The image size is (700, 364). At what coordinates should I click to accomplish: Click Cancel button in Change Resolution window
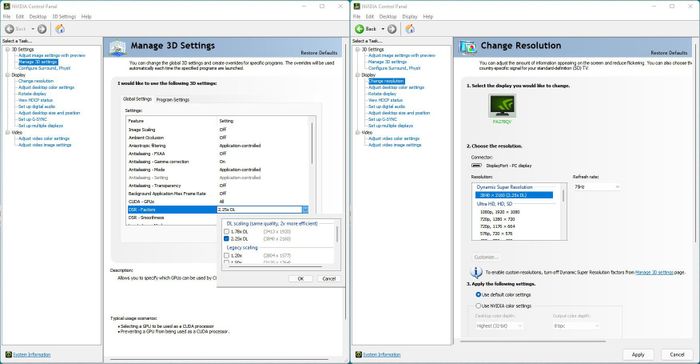[677, 355]
